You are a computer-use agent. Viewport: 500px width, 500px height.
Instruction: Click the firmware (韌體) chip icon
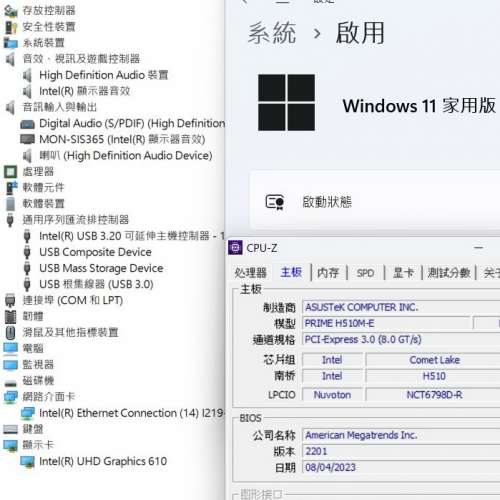point(11,316)
